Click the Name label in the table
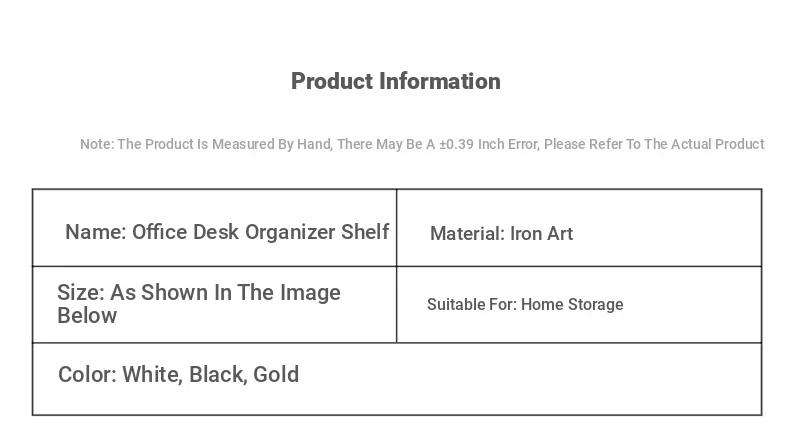 point(95,232)
